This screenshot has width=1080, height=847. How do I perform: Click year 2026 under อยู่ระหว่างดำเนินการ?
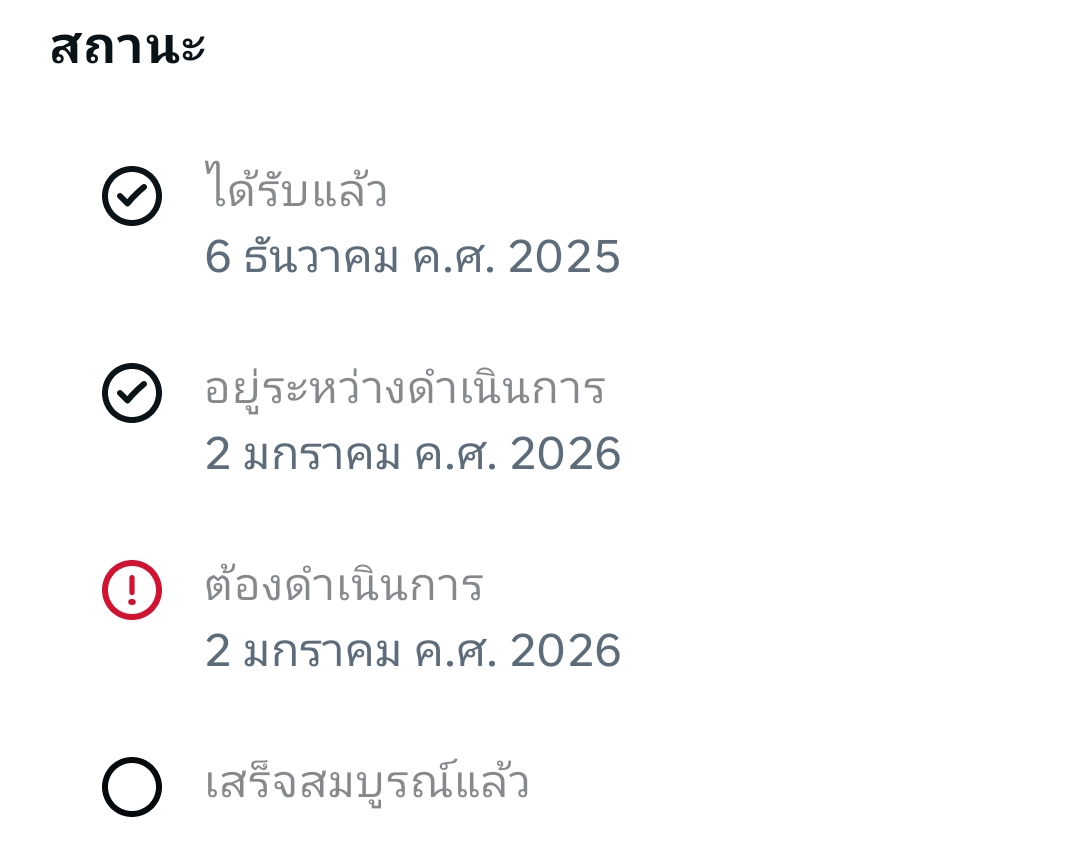click(x=565, y=454)
